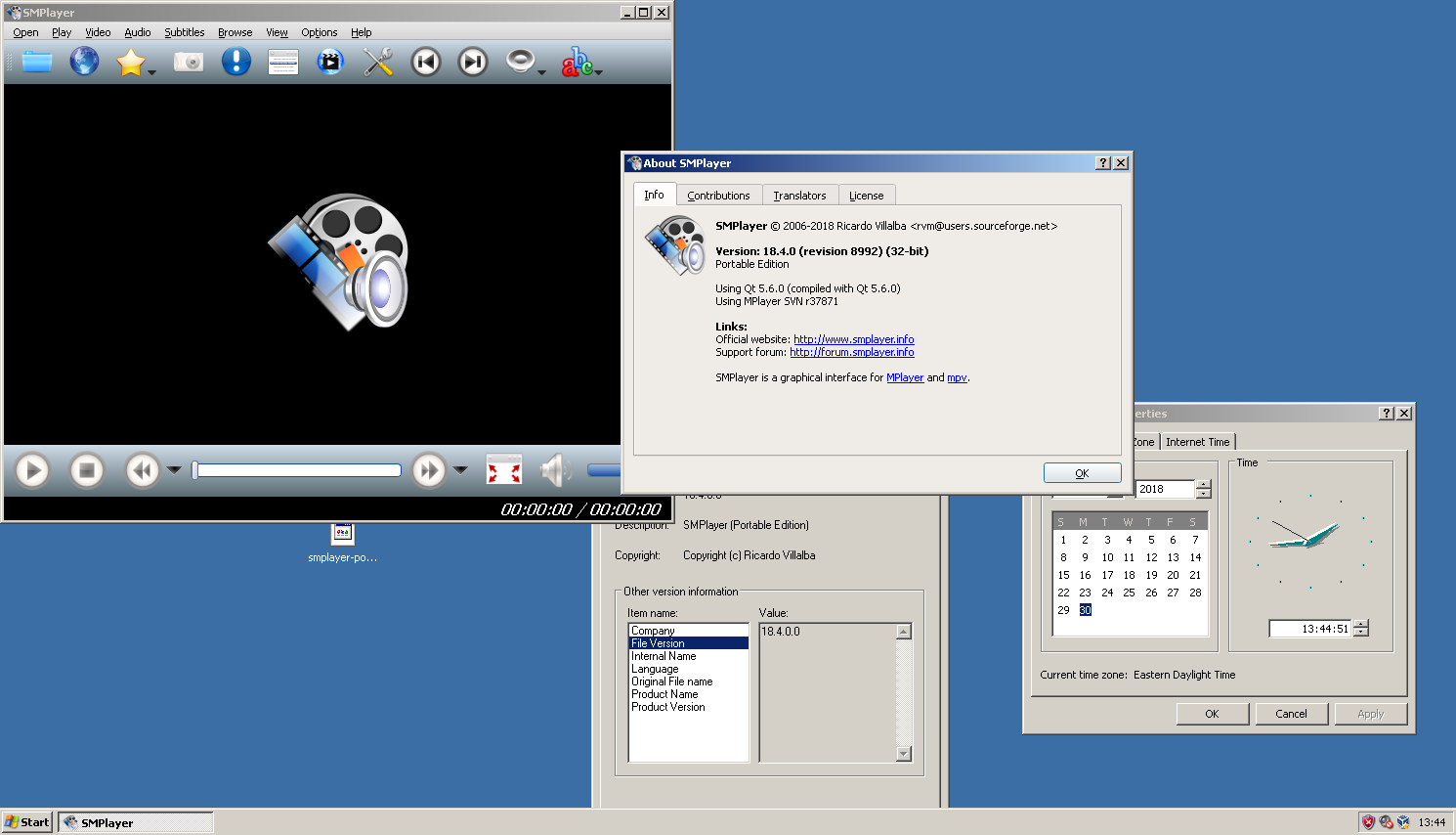The width and height of the screenshot is (1456, 835).
Task: Open file with the blue folder toolbar icon
Action: [x=37, y=62]
